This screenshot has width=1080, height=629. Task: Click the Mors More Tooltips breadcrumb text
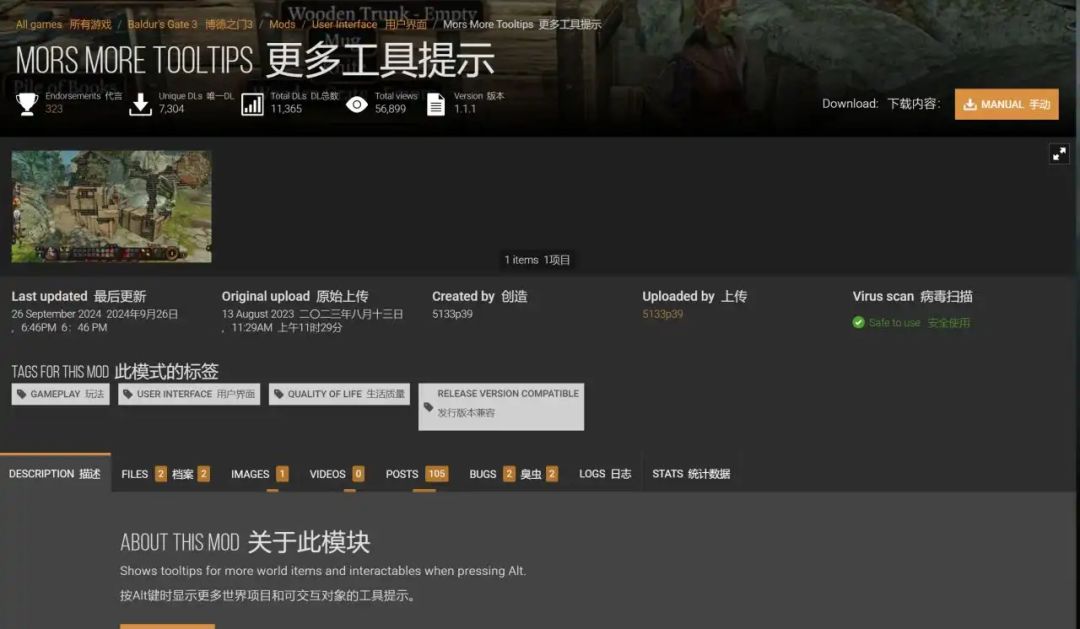522,24
